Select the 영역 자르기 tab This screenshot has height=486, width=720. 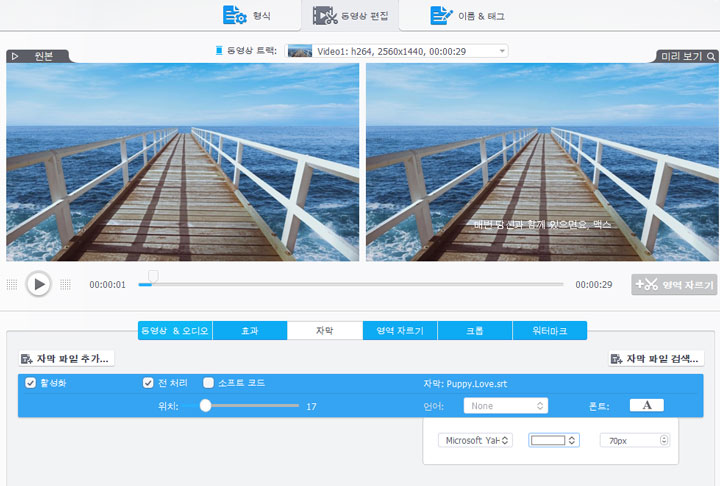tap(400, 330)
